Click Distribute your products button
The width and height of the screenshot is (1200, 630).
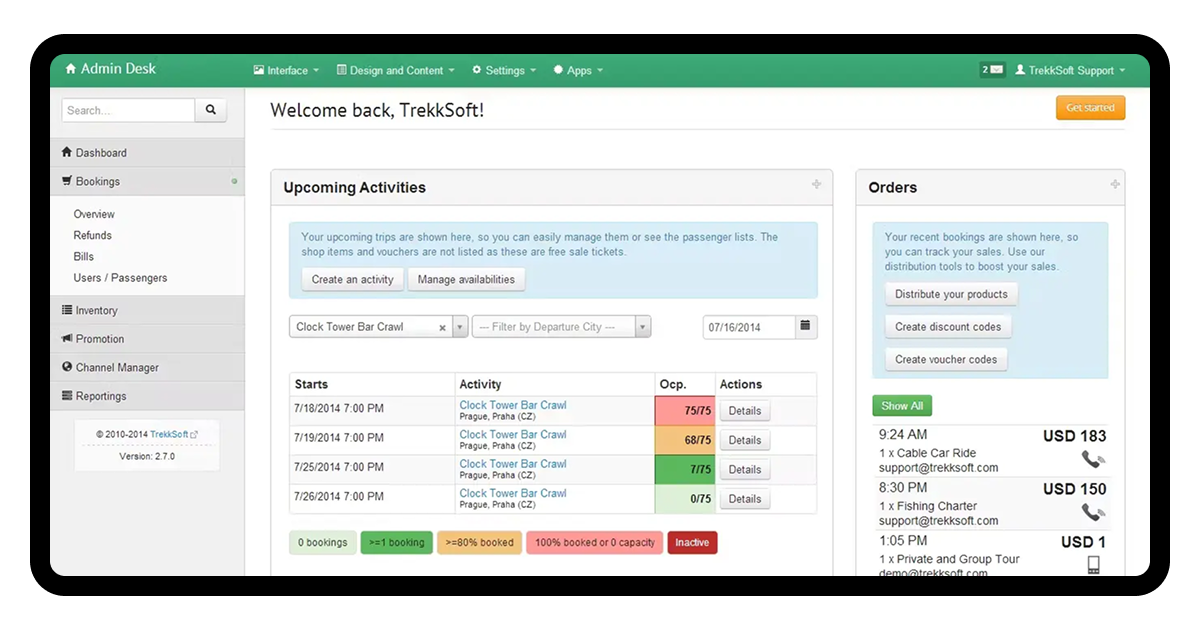tap(951, 294)
